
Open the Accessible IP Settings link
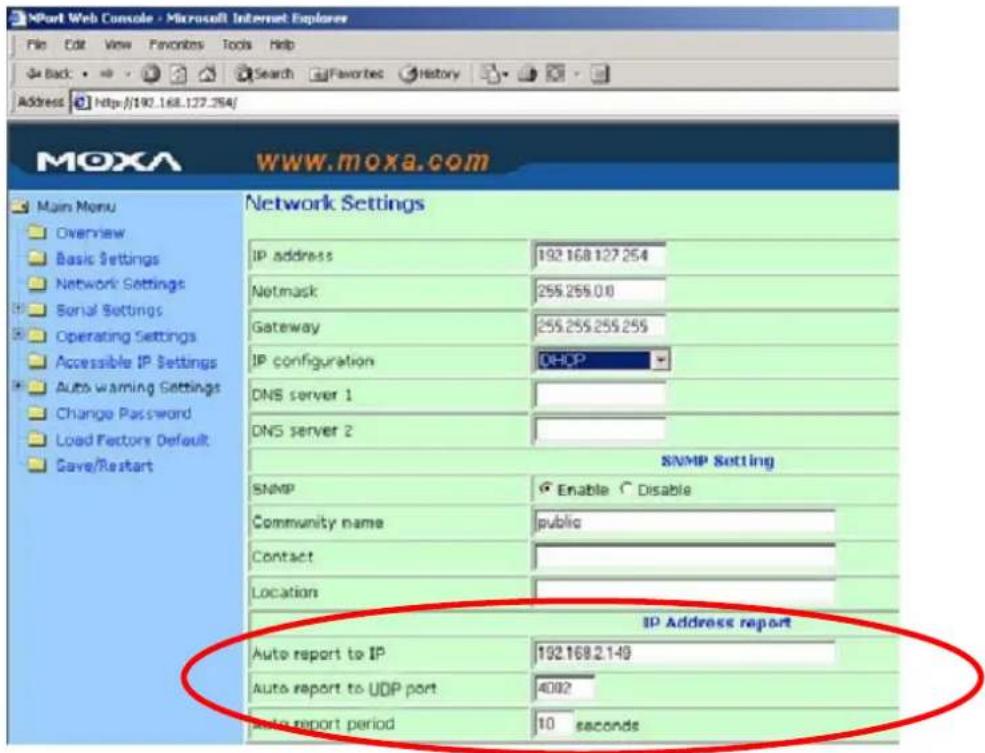[136, 362]
